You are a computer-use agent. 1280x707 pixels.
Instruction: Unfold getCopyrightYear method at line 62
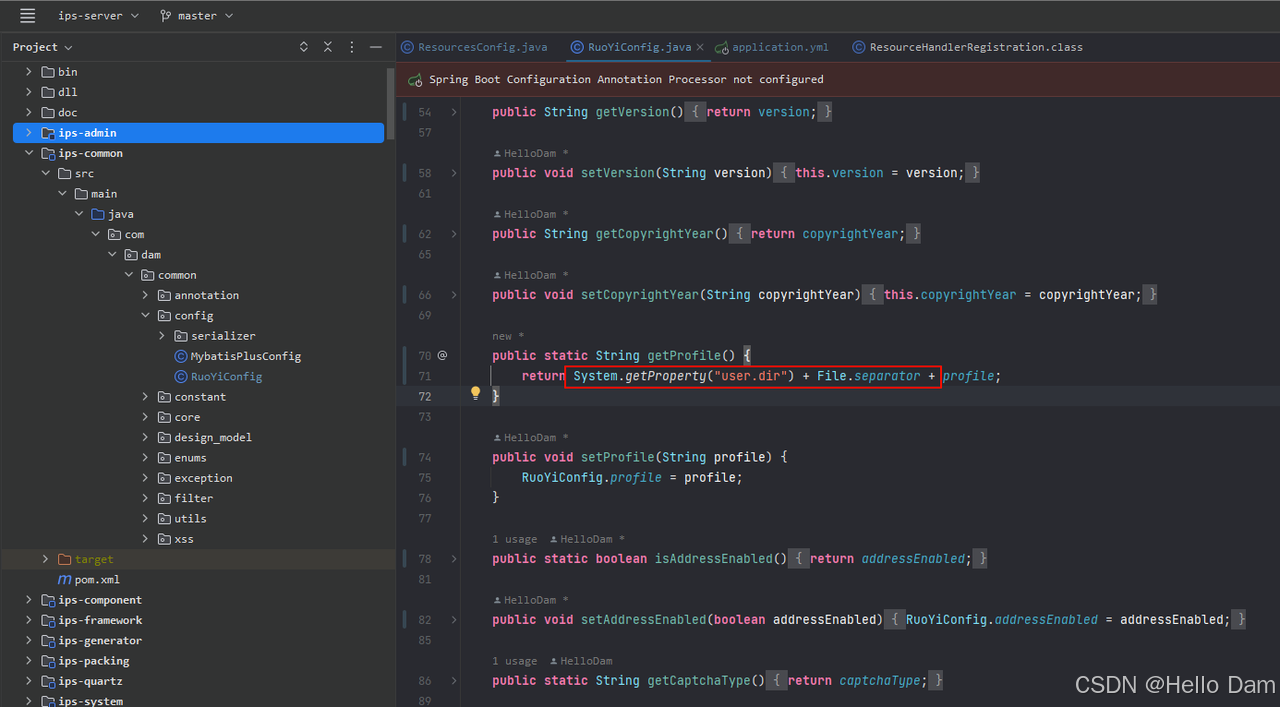pyautogui.click(x=454, y=234)
